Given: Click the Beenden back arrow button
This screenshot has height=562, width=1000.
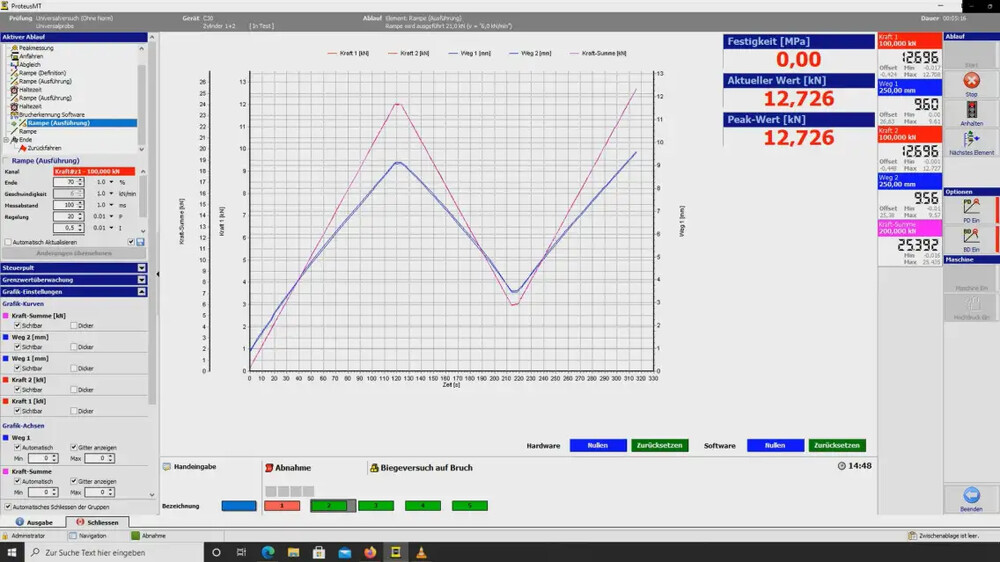Looking at the screenshot, I should point(970,496).
